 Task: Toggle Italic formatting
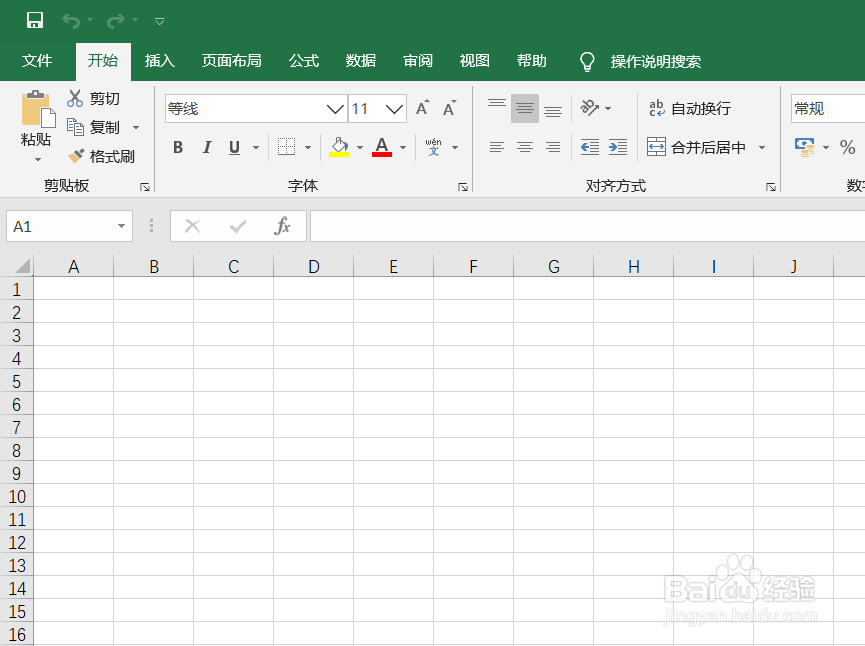[x=207, y=147]
